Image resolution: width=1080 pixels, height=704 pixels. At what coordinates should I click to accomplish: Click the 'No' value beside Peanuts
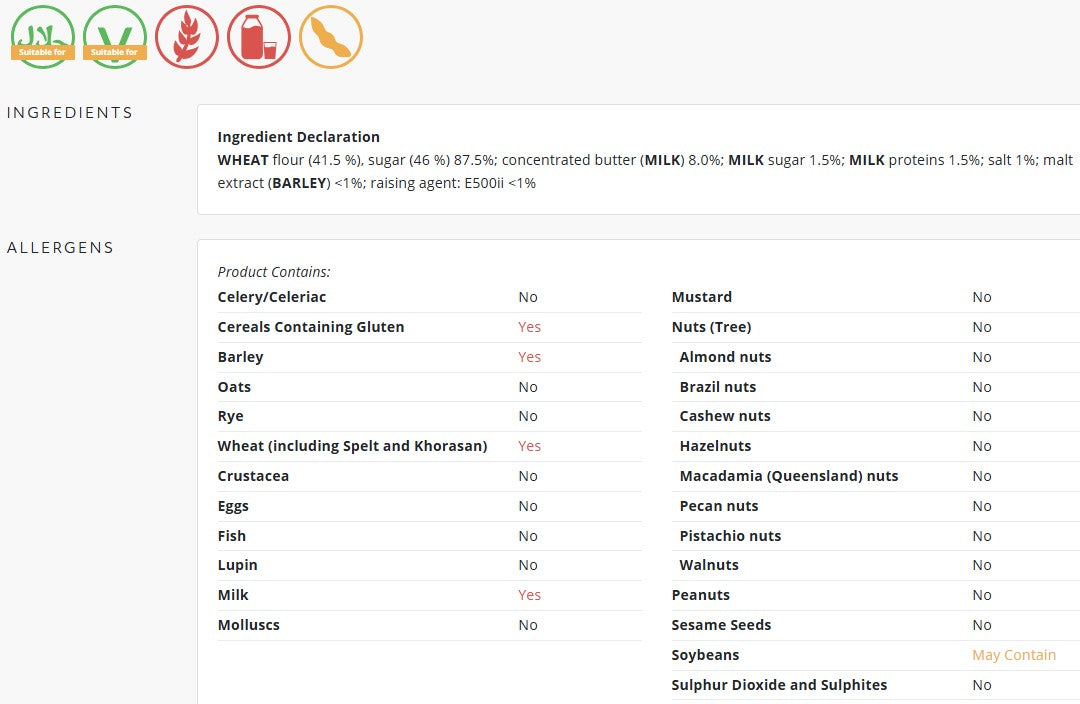pos(982,595)
